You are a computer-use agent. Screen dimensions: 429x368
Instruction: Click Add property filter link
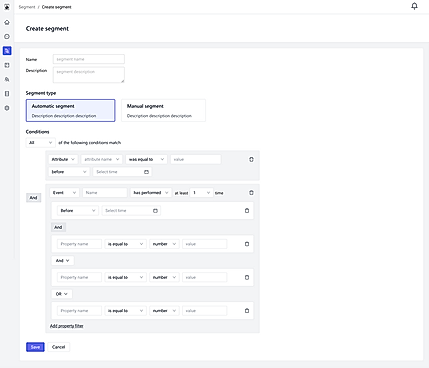coord(67,326)
